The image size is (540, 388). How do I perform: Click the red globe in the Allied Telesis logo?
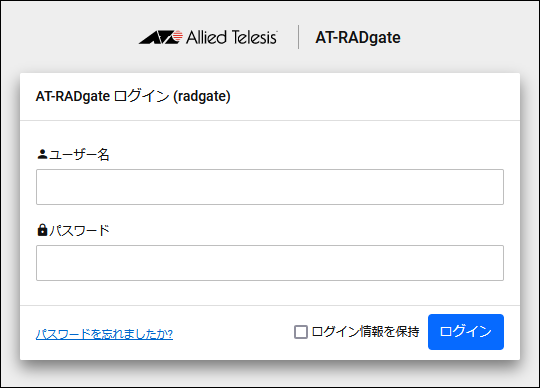177,36
